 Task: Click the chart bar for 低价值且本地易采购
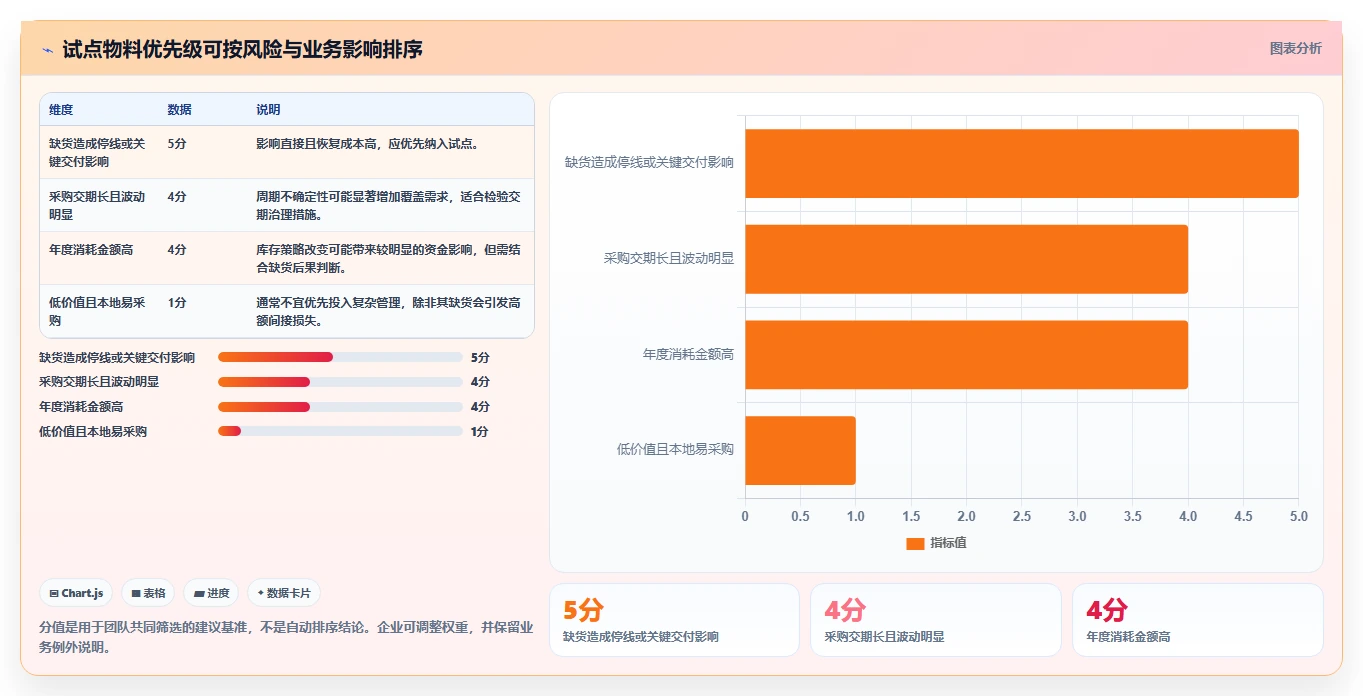(x=800, y=450)
